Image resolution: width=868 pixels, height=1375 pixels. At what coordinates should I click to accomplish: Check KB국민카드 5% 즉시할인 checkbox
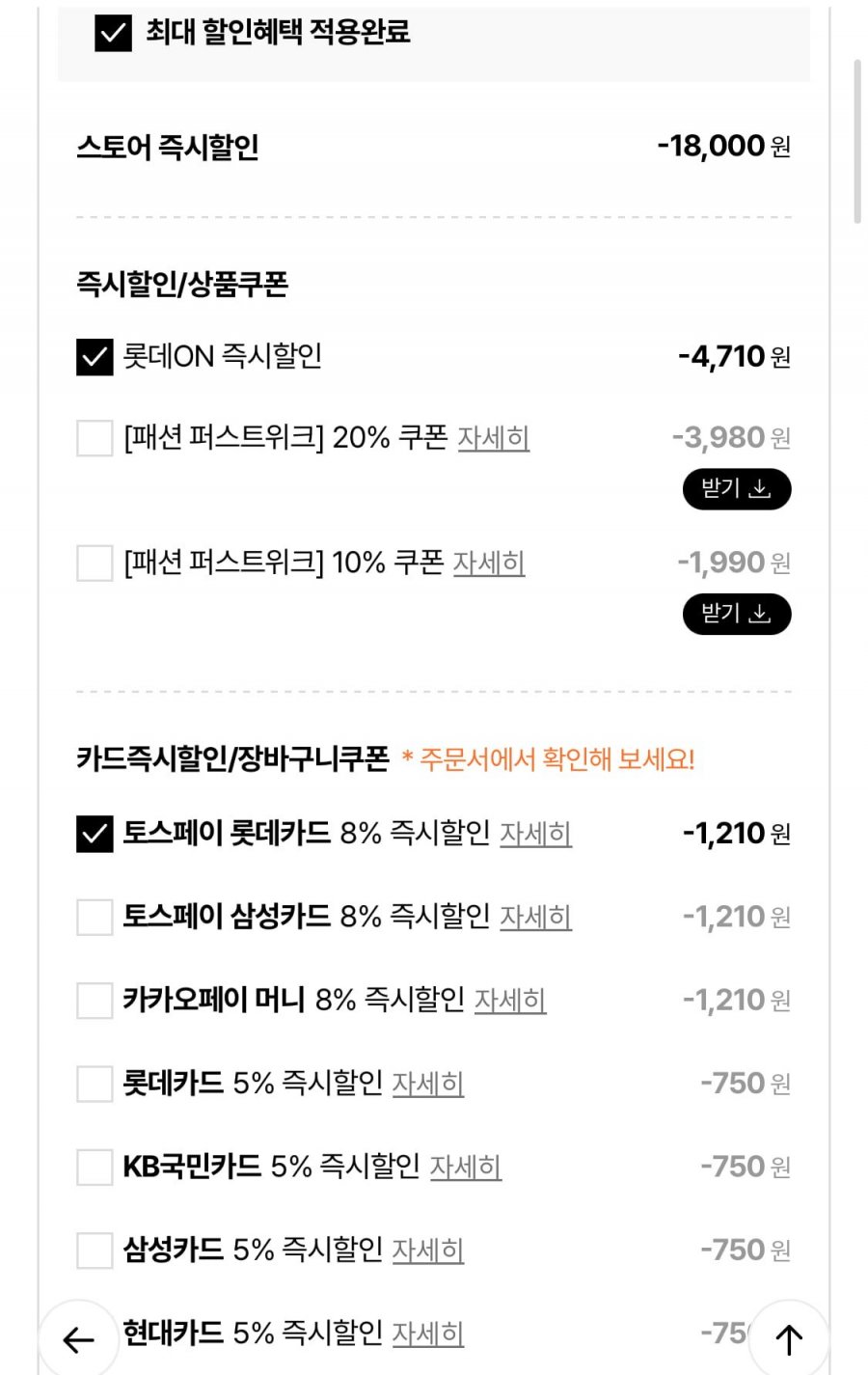click(95, 1167)
